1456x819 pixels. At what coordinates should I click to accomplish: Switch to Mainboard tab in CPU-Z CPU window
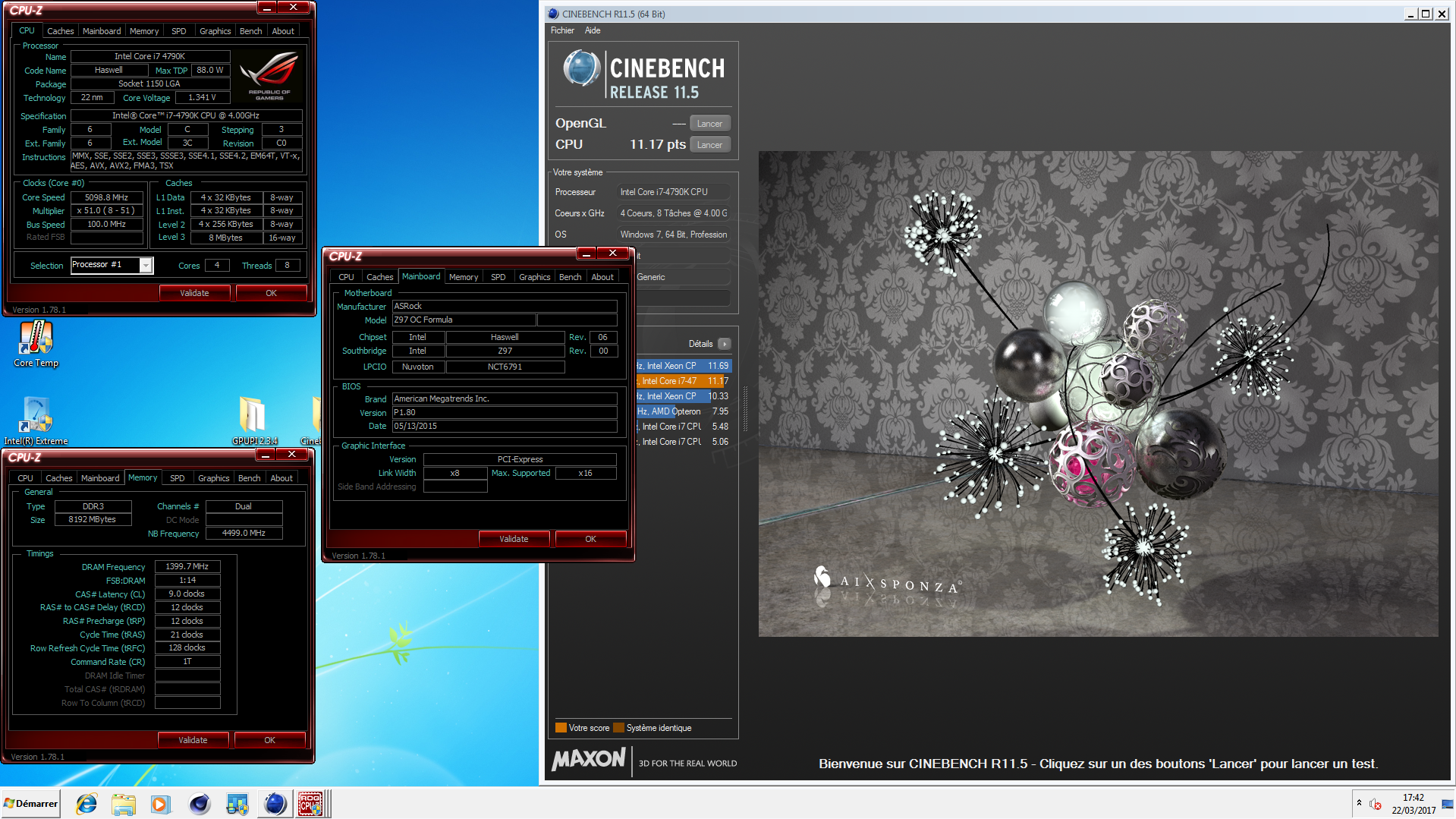[x=102, y=31]
